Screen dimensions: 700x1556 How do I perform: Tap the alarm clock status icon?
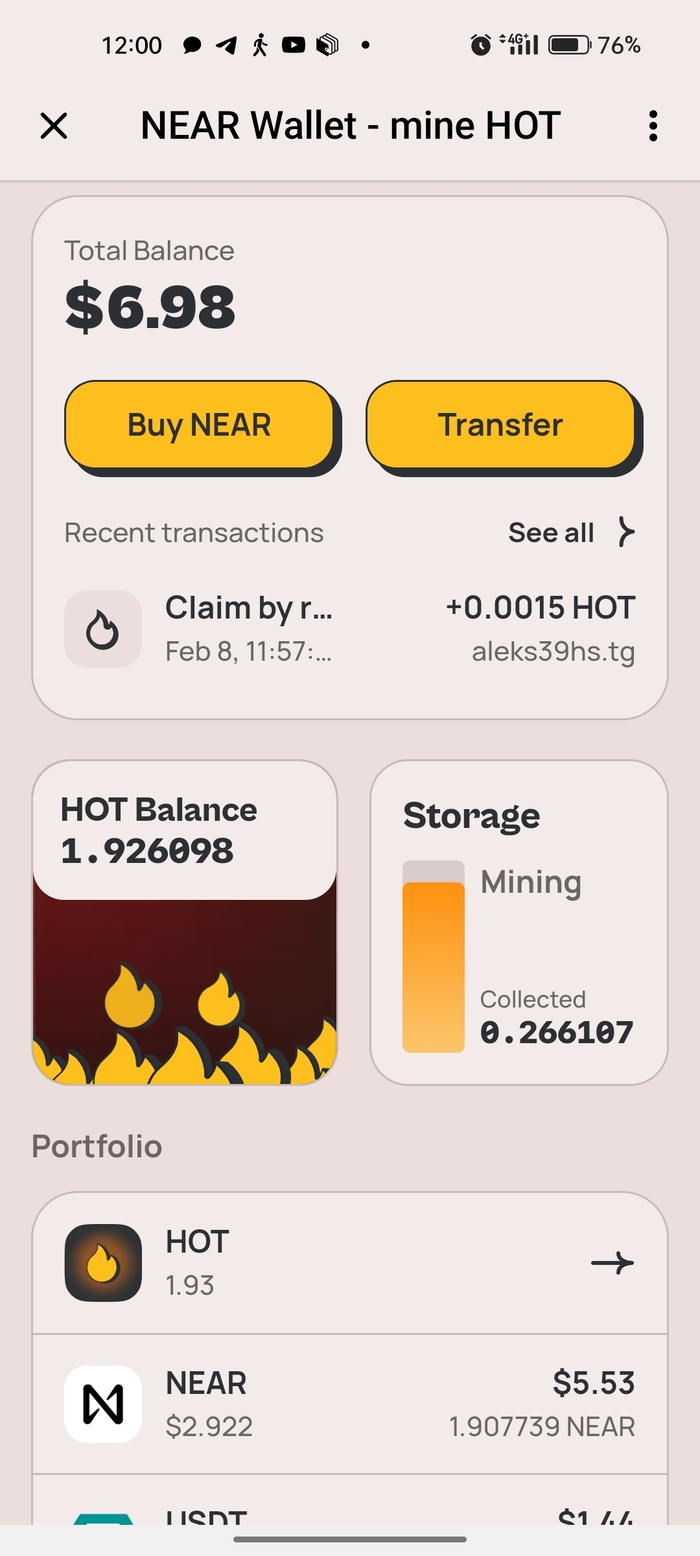[x=481, y=45]
